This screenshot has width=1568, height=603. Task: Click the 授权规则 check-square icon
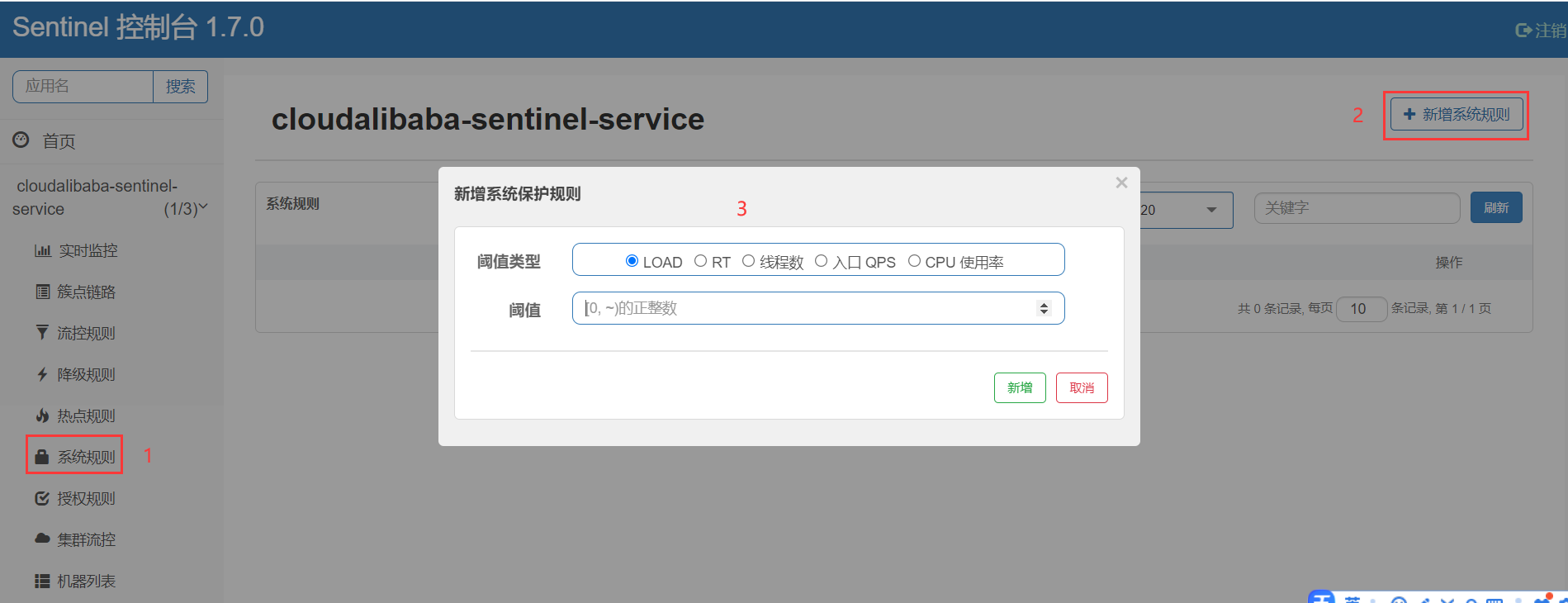pyautogui.click(x=42, y=498)
